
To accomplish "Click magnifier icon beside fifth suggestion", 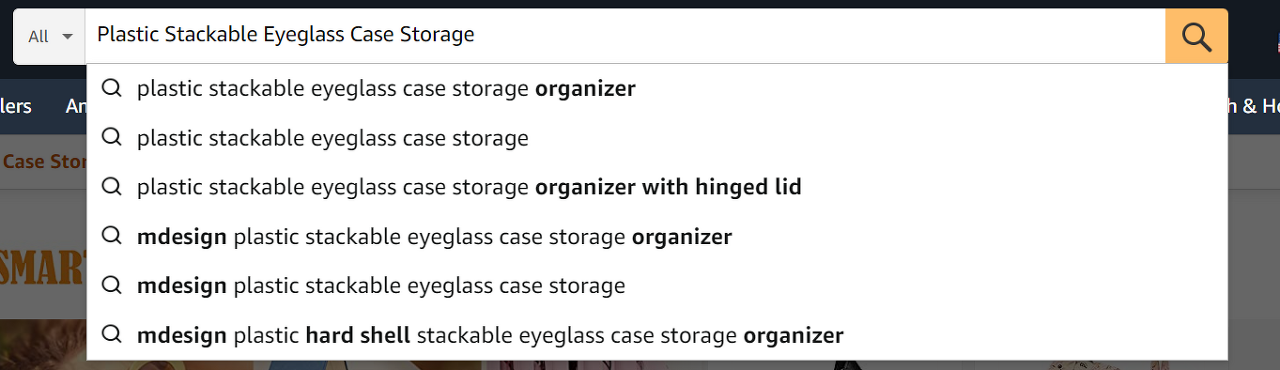I will tap(112, 285).
